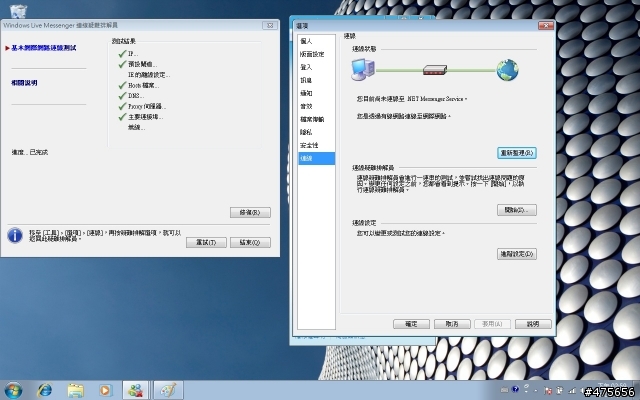Image resolution: width=640 pixels, height=400 pixels.
Task: Open Windows Explorer folder icon in taskbar
Action: (x=76, y=391)
